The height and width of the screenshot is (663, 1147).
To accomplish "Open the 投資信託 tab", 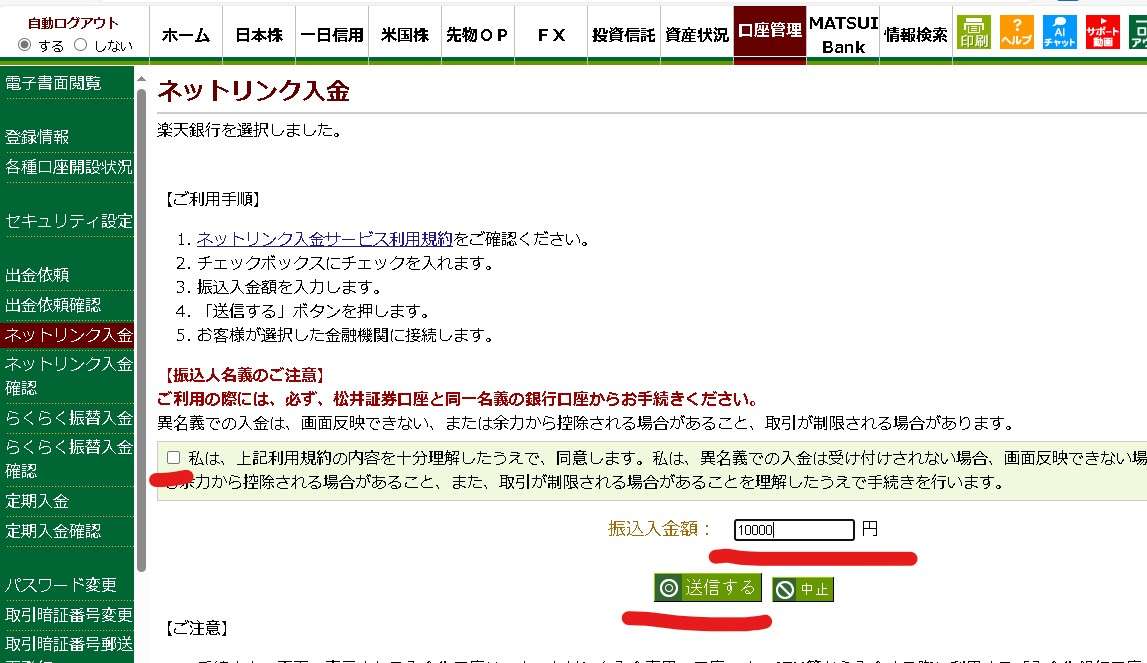I will [x=624, y=34].
